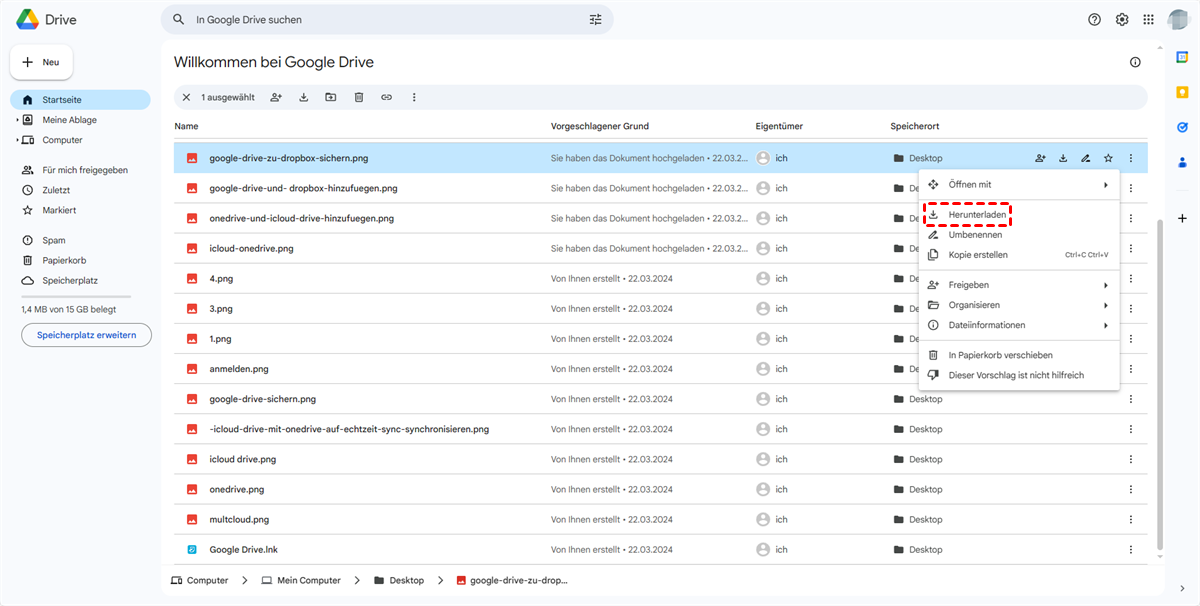This screenshot has height=606, width=1200.
Task: Open the Settings gear icon
Action: point(1122,19)
